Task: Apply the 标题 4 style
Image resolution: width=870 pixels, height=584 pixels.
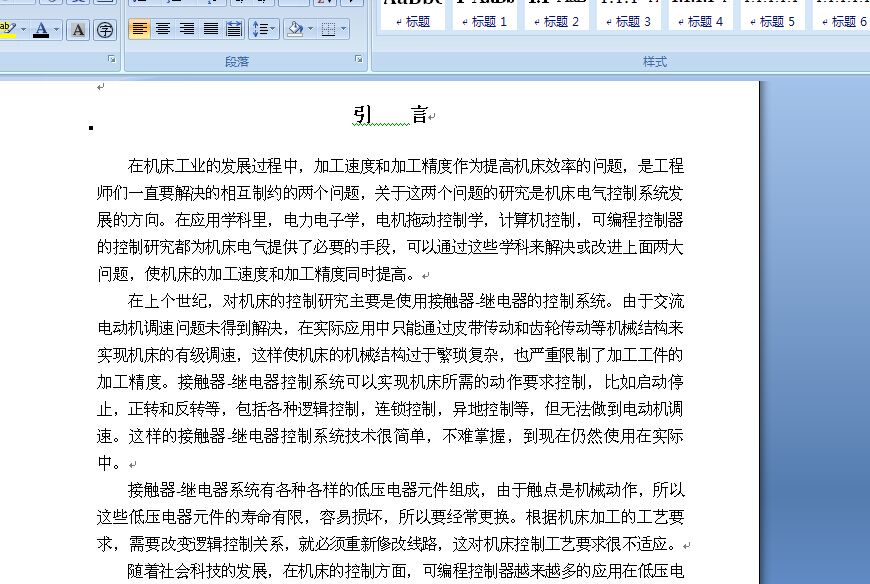Action: point(701,15)
